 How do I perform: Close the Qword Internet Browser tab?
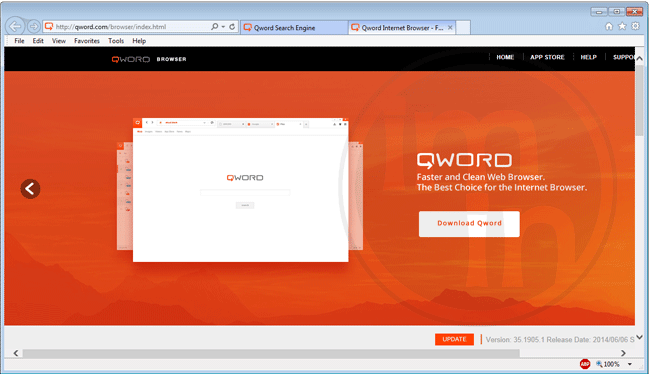[x=450, y=28]
